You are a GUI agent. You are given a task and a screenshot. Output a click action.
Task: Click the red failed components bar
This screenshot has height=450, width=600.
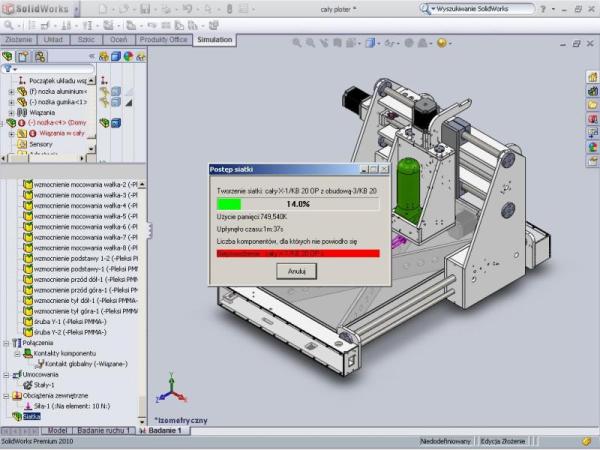[x=298, y=253]
